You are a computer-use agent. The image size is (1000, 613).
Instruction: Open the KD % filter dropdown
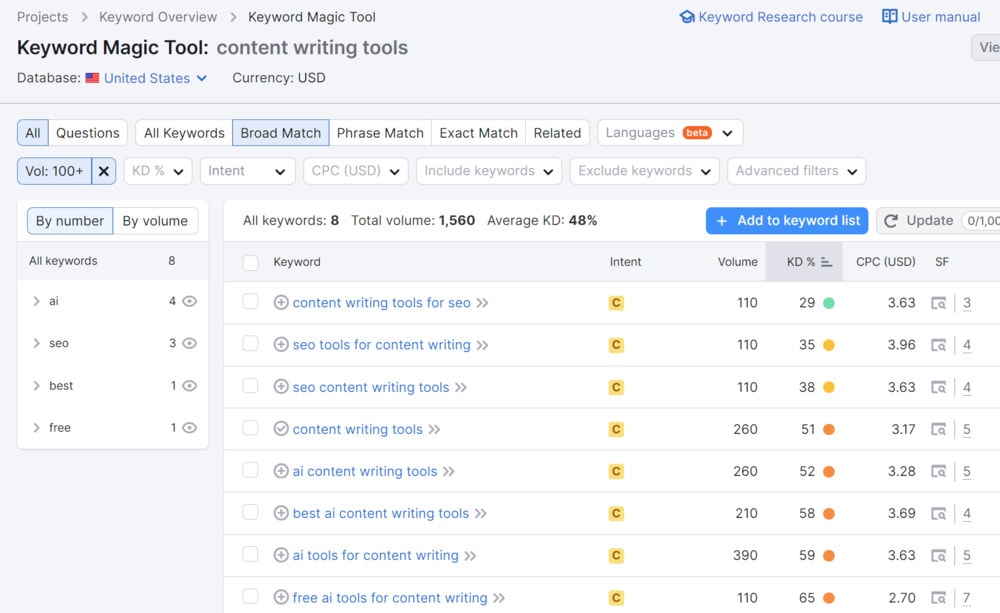158,171
